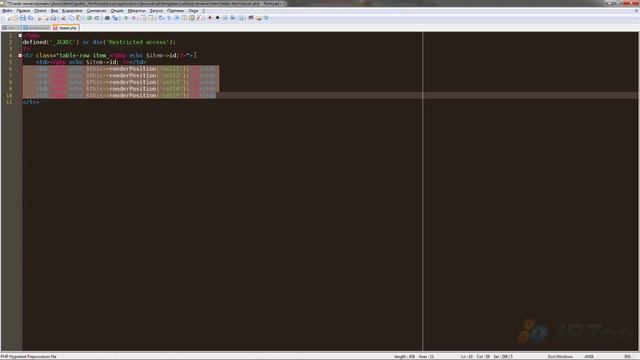Click the Paste toolbar icon

(x=79, y=18)
